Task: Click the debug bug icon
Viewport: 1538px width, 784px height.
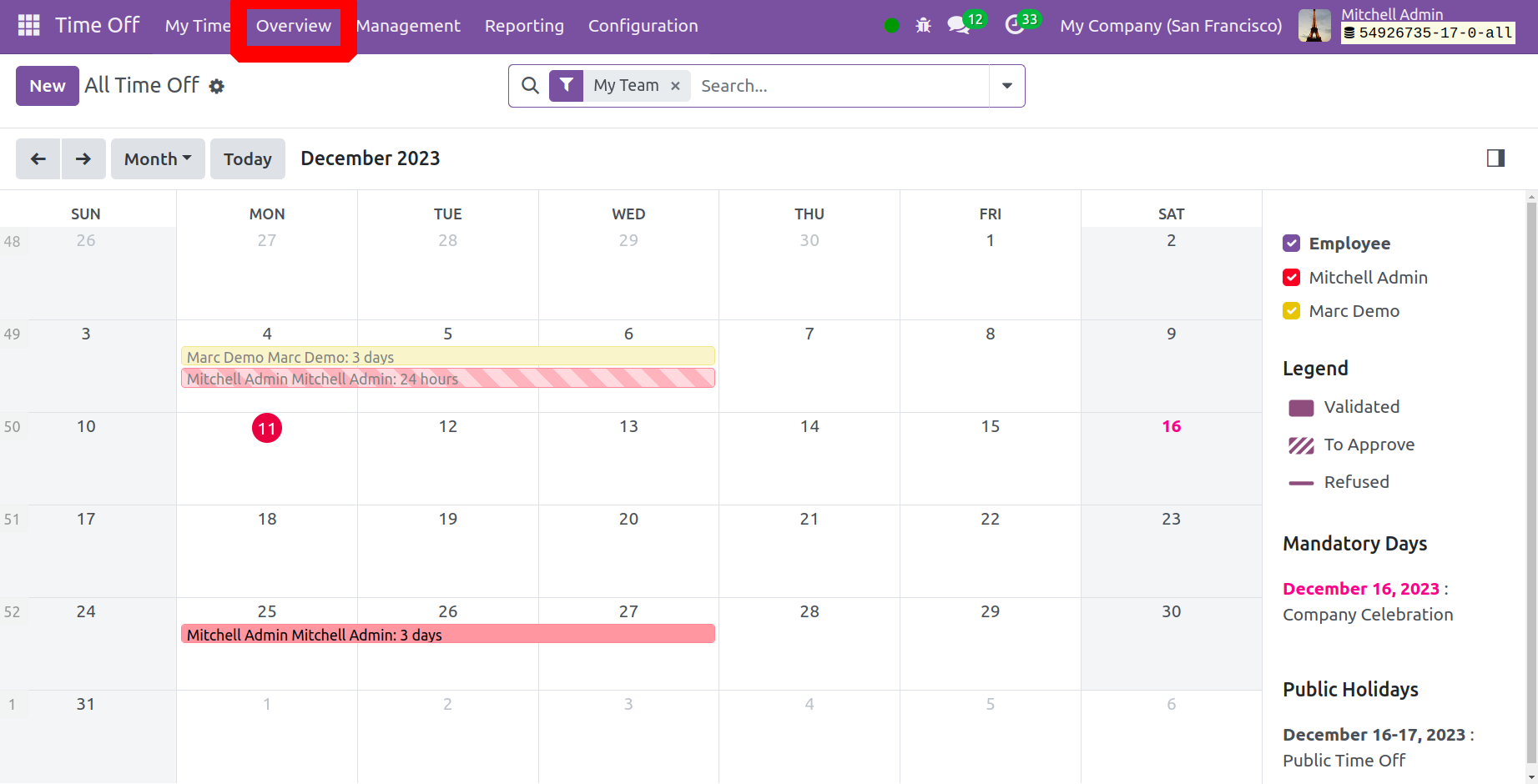Action: 923,26
